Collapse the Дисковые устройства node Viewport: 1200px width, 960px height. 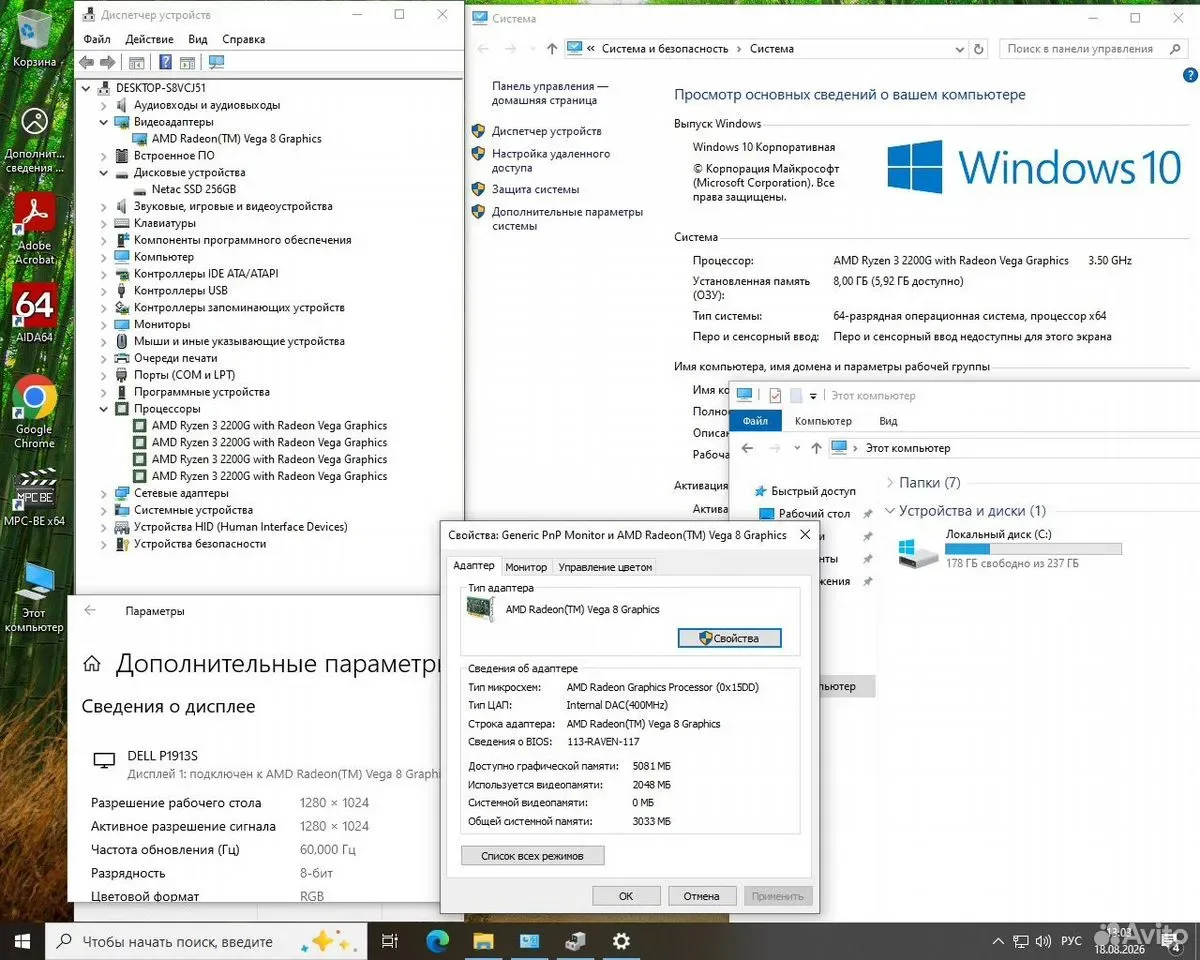[x=104, y=172]
